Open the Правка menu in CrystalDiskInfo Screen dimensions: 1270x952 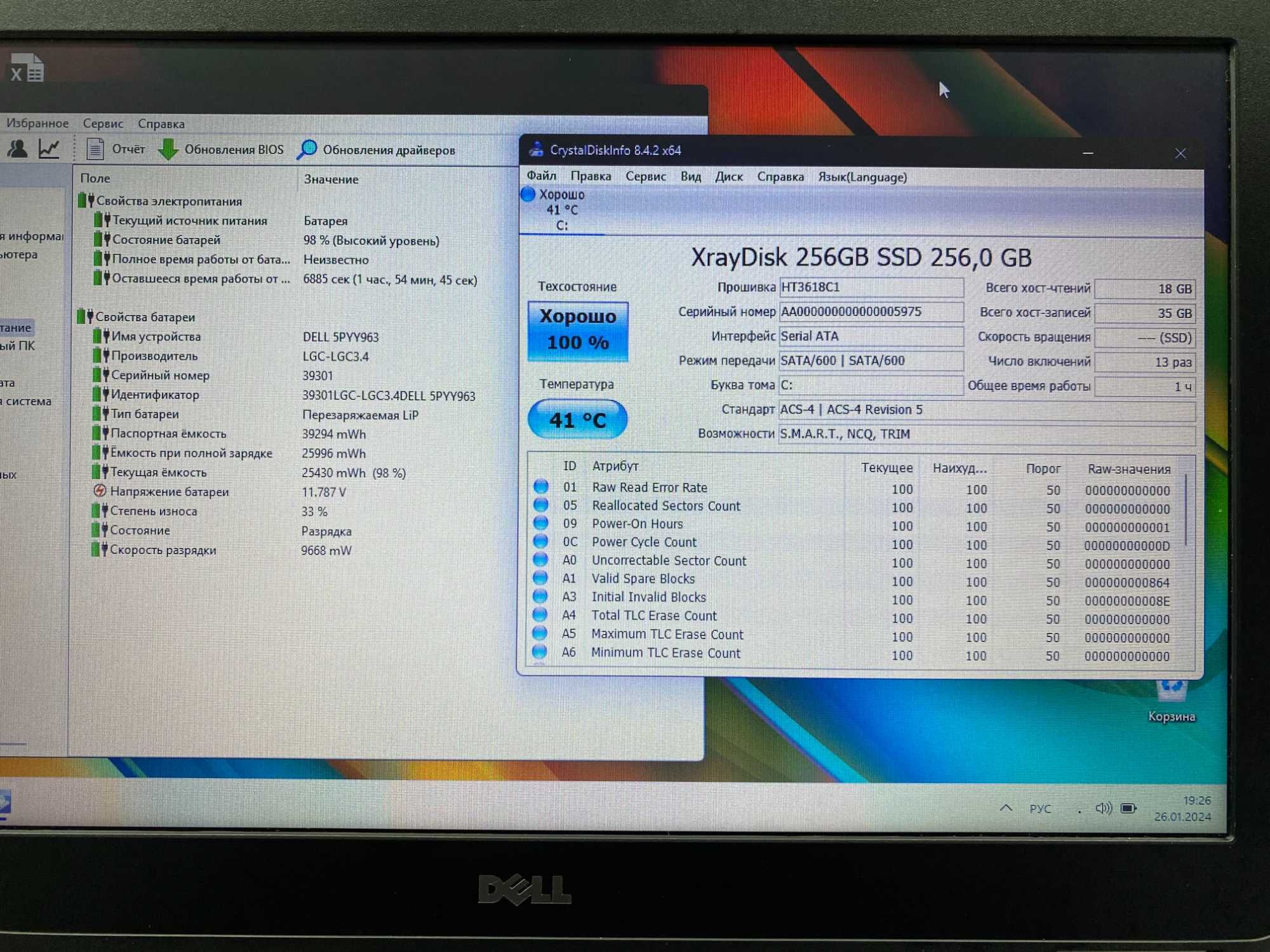coord(591,176)
